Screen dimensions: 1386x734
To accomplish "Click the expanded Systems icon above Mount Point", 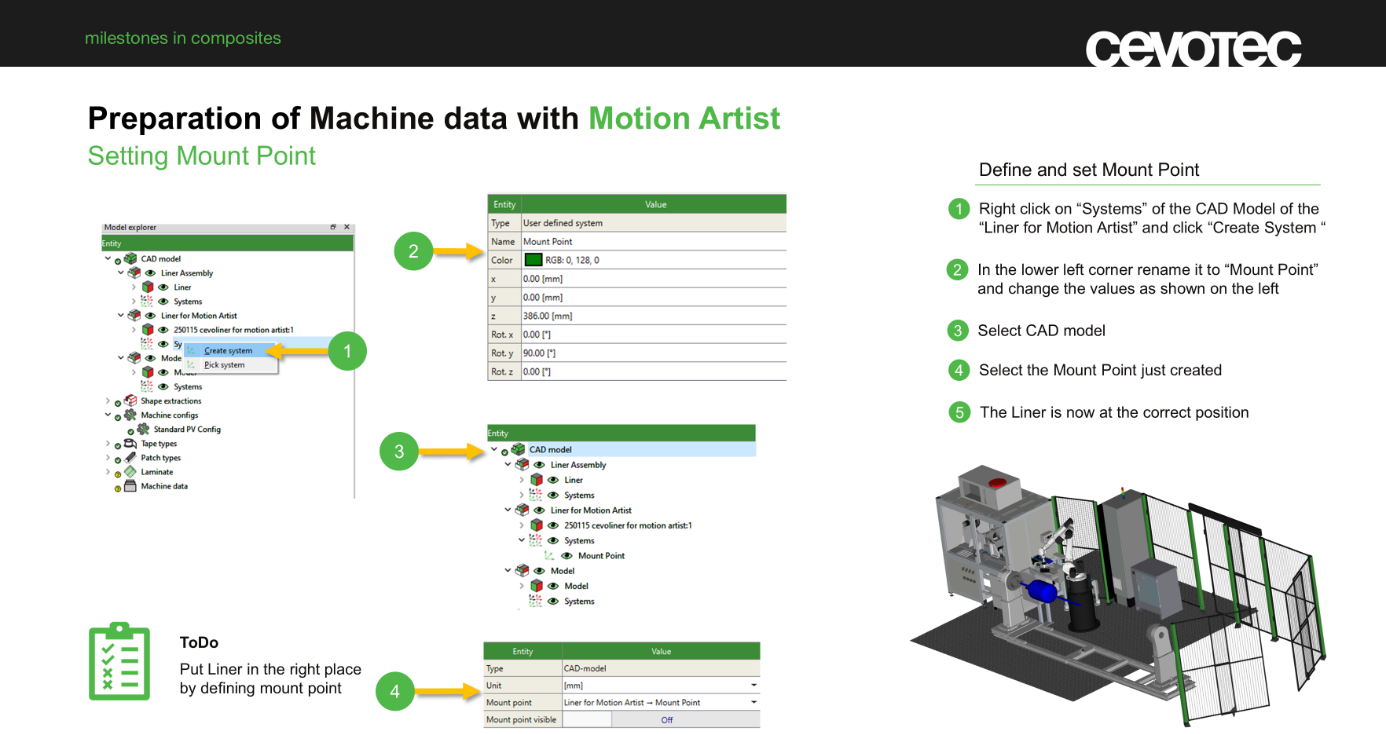I will [x=536, y=540].
